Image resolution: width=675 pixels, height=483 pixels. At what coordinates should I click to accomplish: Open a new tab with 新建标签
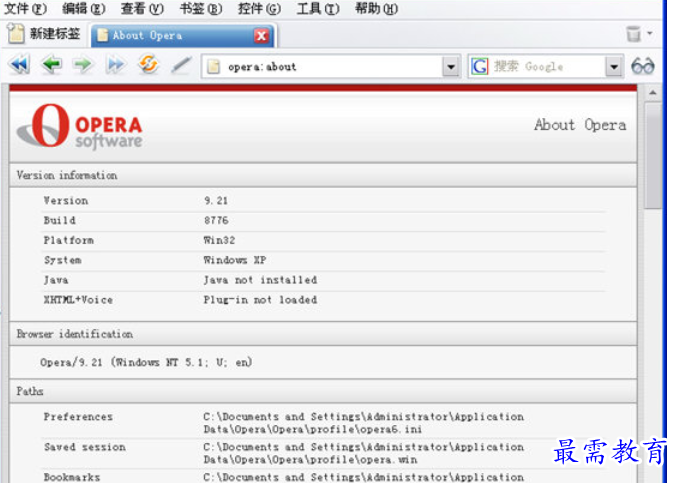click(44, 34)
